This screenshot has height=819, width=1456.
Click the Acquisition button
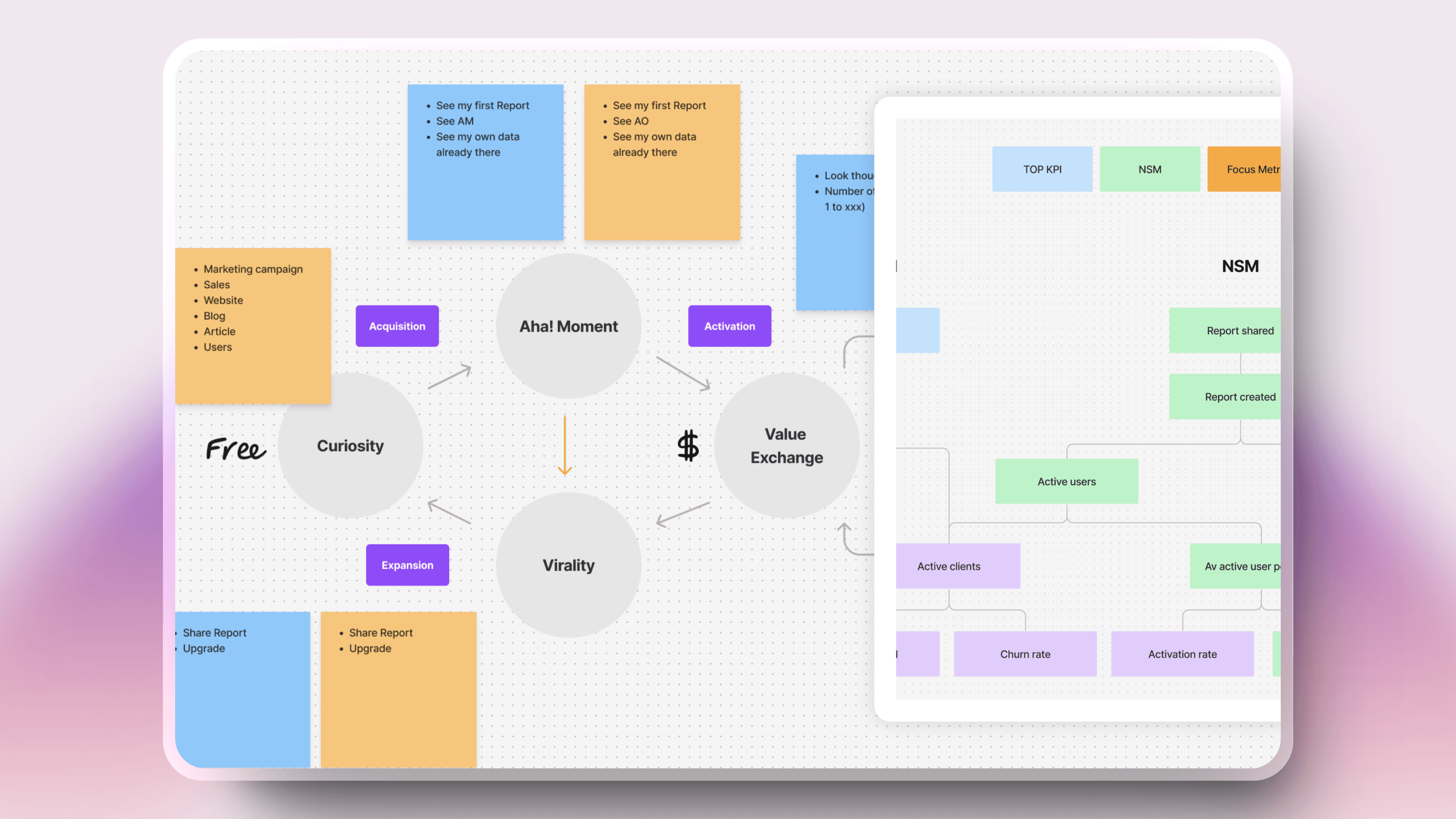point(397,325)
